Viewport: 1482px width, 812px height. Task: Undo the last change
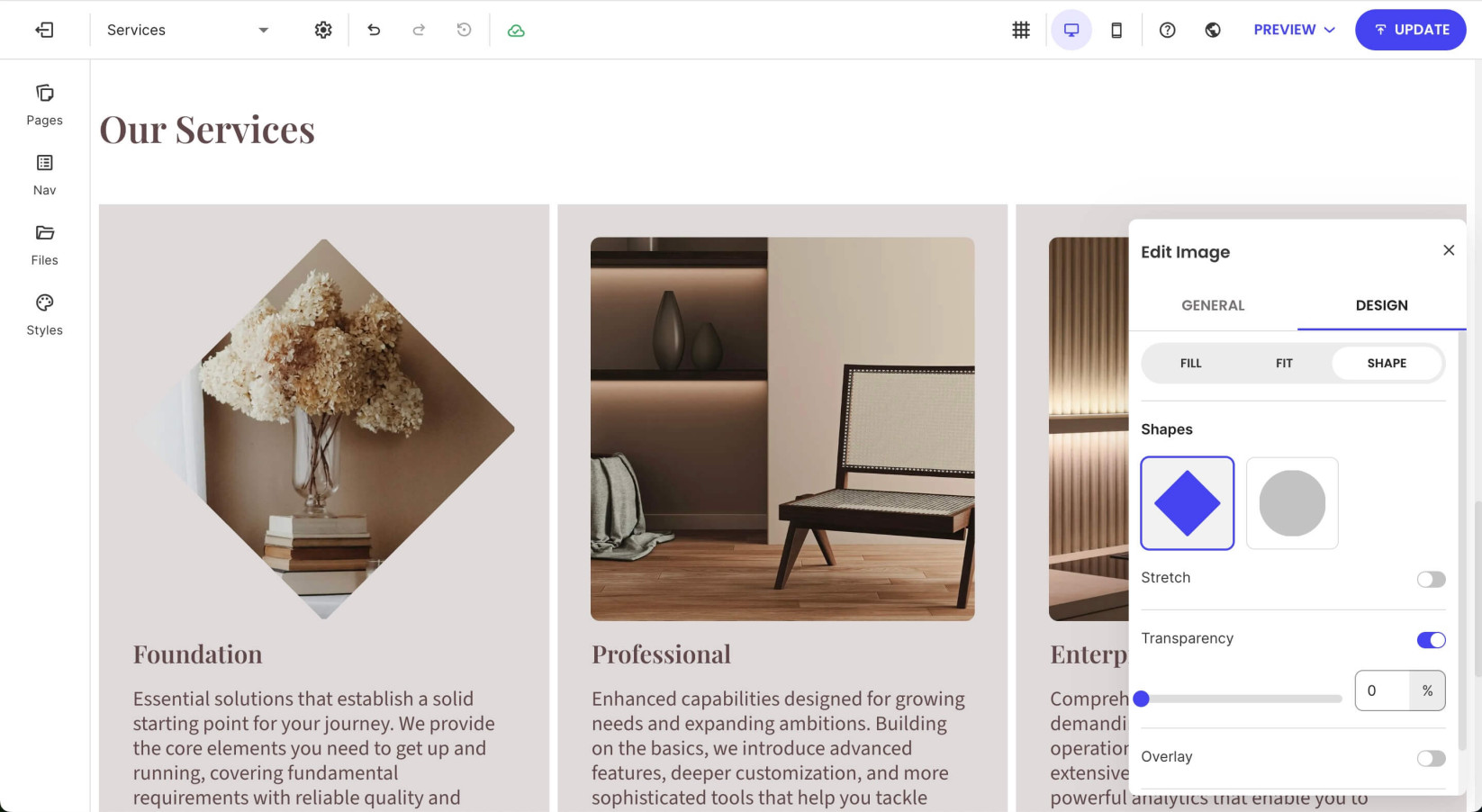pos(374,30)
